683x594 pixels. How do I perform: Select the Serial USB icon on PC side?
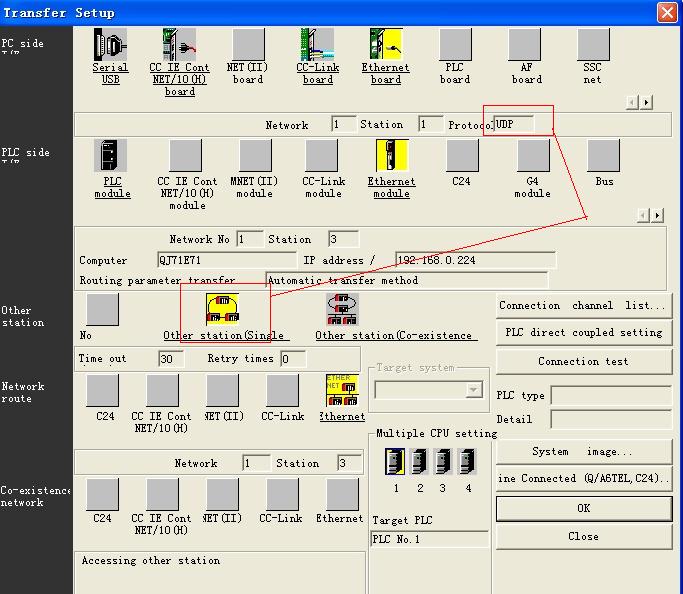(110, 45)
